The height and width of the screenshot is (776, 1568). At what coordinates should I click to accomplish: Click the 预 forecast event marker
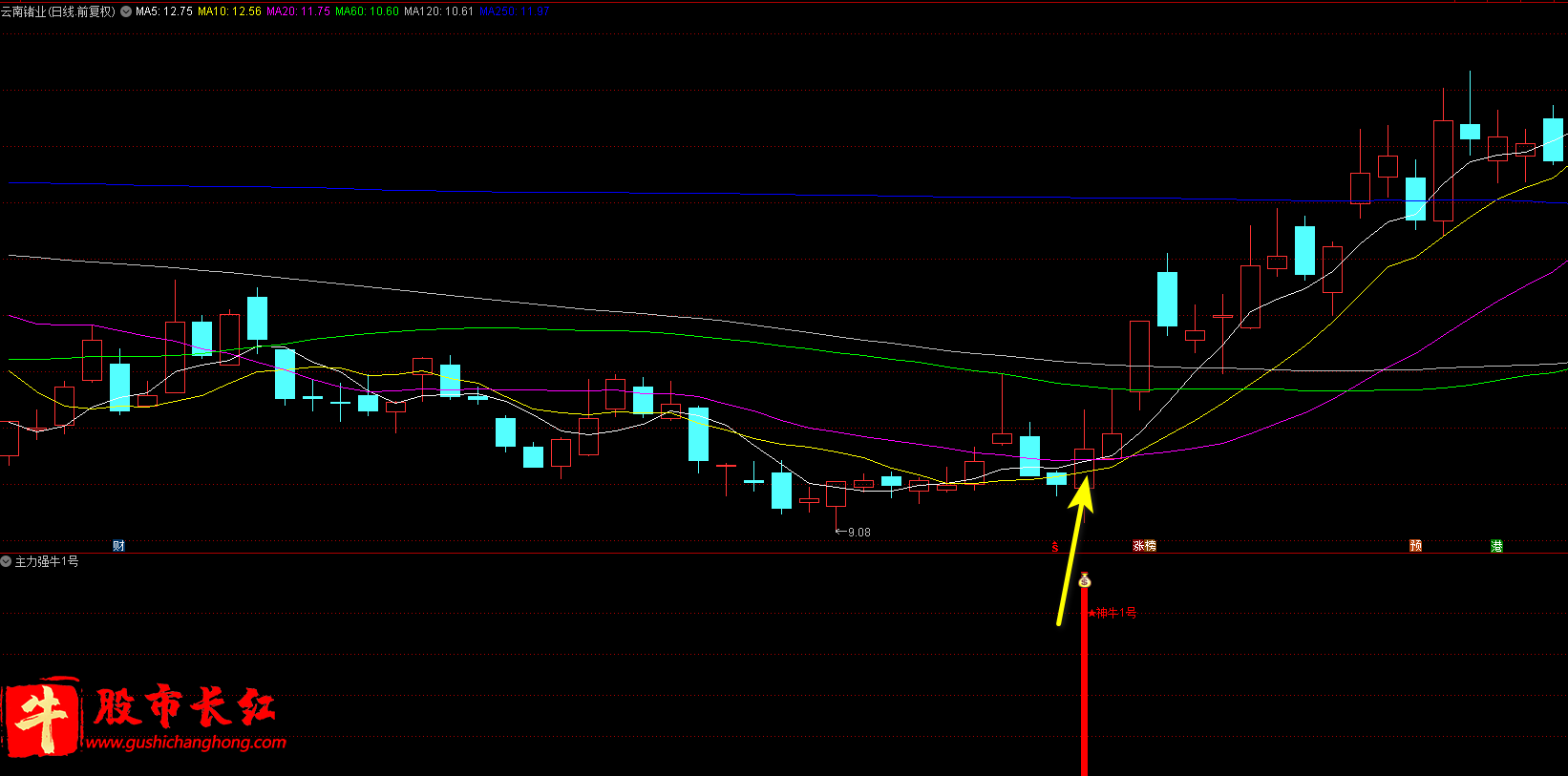click(1415, 546)
